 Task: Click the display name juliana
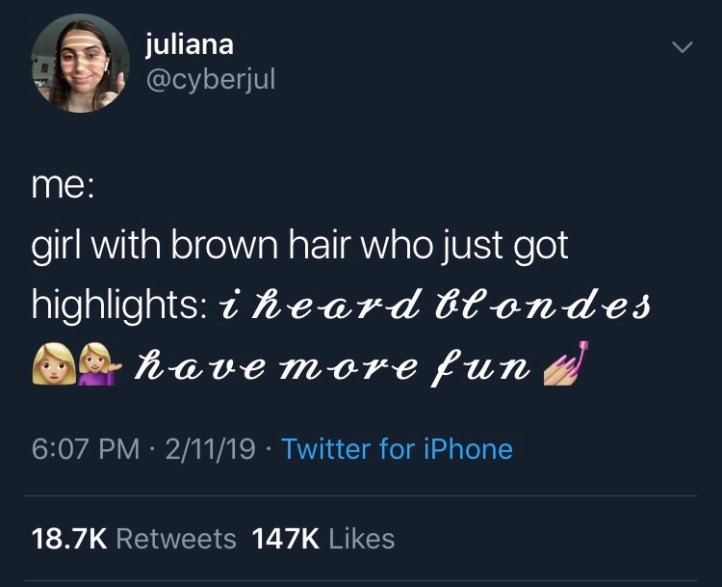(x=189, y=45)
